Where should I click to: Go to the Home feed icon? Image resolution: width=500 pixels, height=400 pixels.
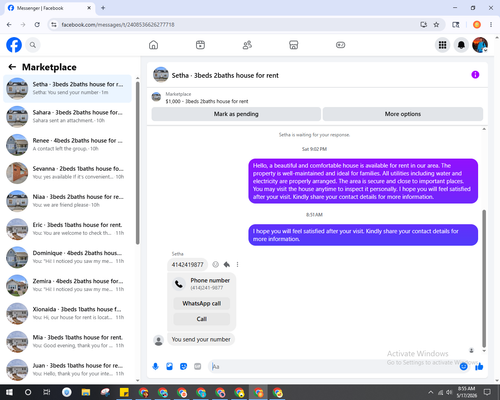pyautogui.click(x=153, y=45)
